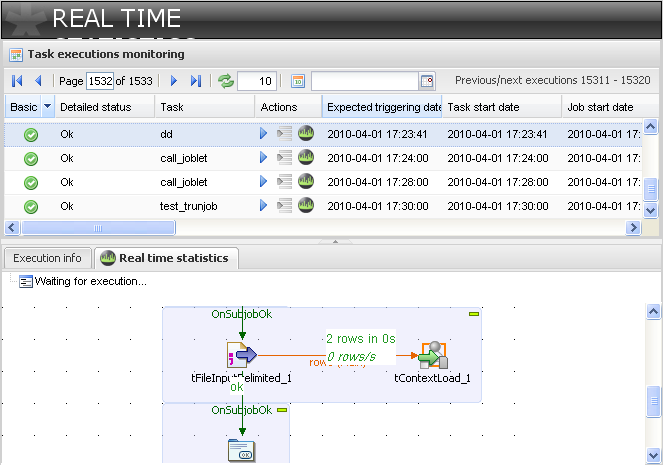Image resolution: width=663 pixels, height=465 pixels.
Task: Collapse the lower OnSubjobOk subjob box
Action: point(282,410)
